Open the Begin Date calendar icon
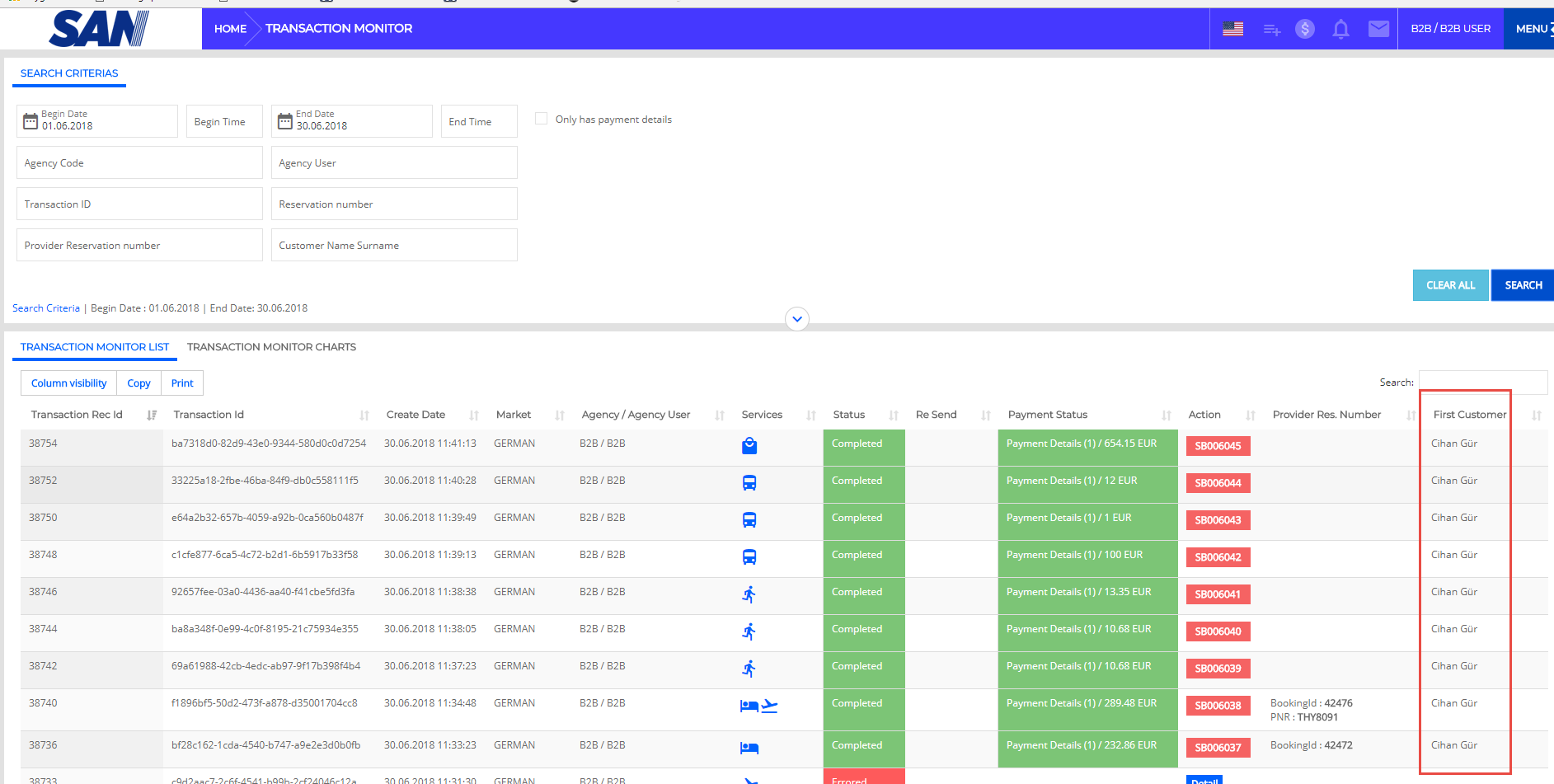The image size is (1554, 784). pyautogui.click(x=31, y=121)
